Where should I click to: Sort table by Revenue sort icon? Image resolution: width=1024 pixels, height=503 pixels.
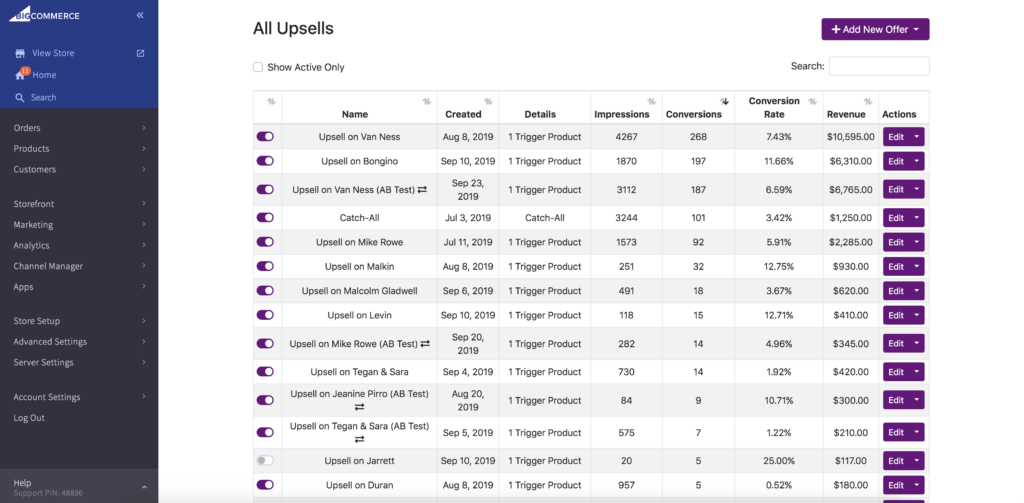coord(868,101)
